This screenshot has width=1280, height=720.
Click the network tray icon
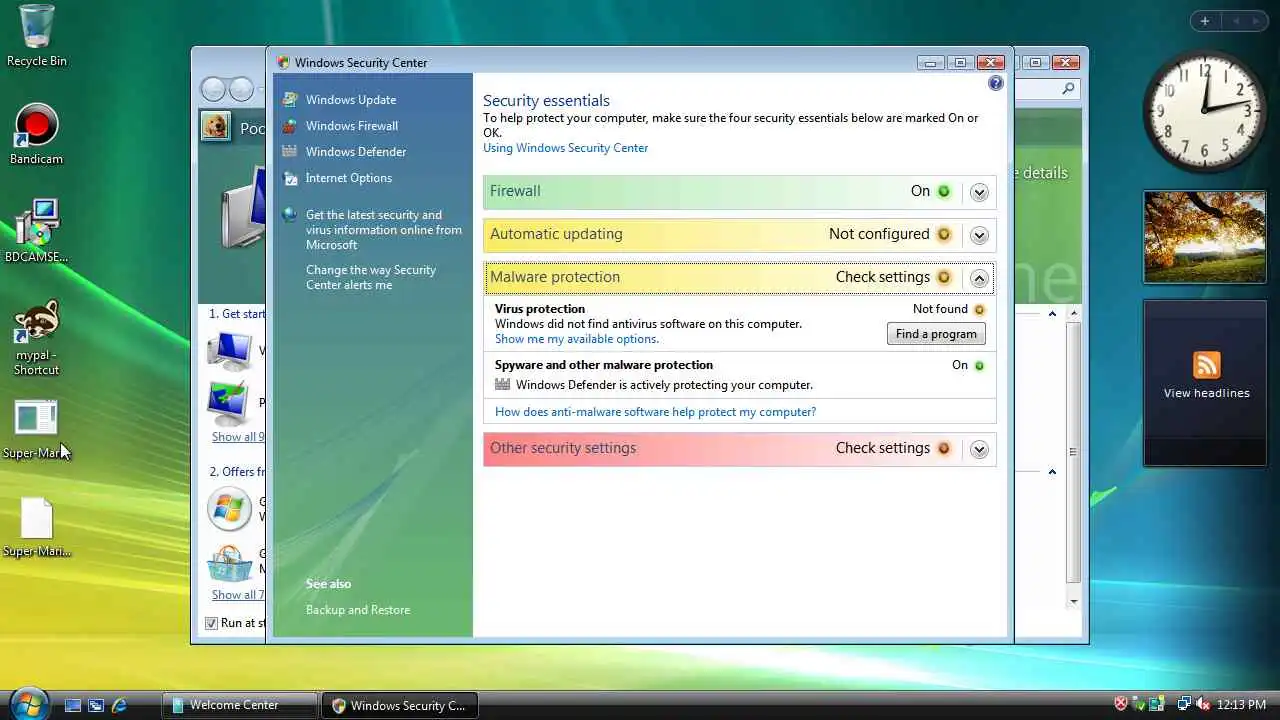point(1184,704)
